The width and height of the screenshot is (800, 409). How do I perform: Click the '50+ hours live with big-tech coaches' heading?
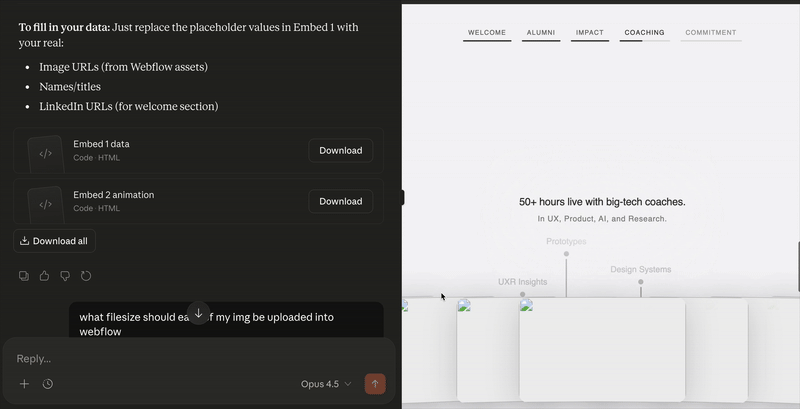point(602,202)
